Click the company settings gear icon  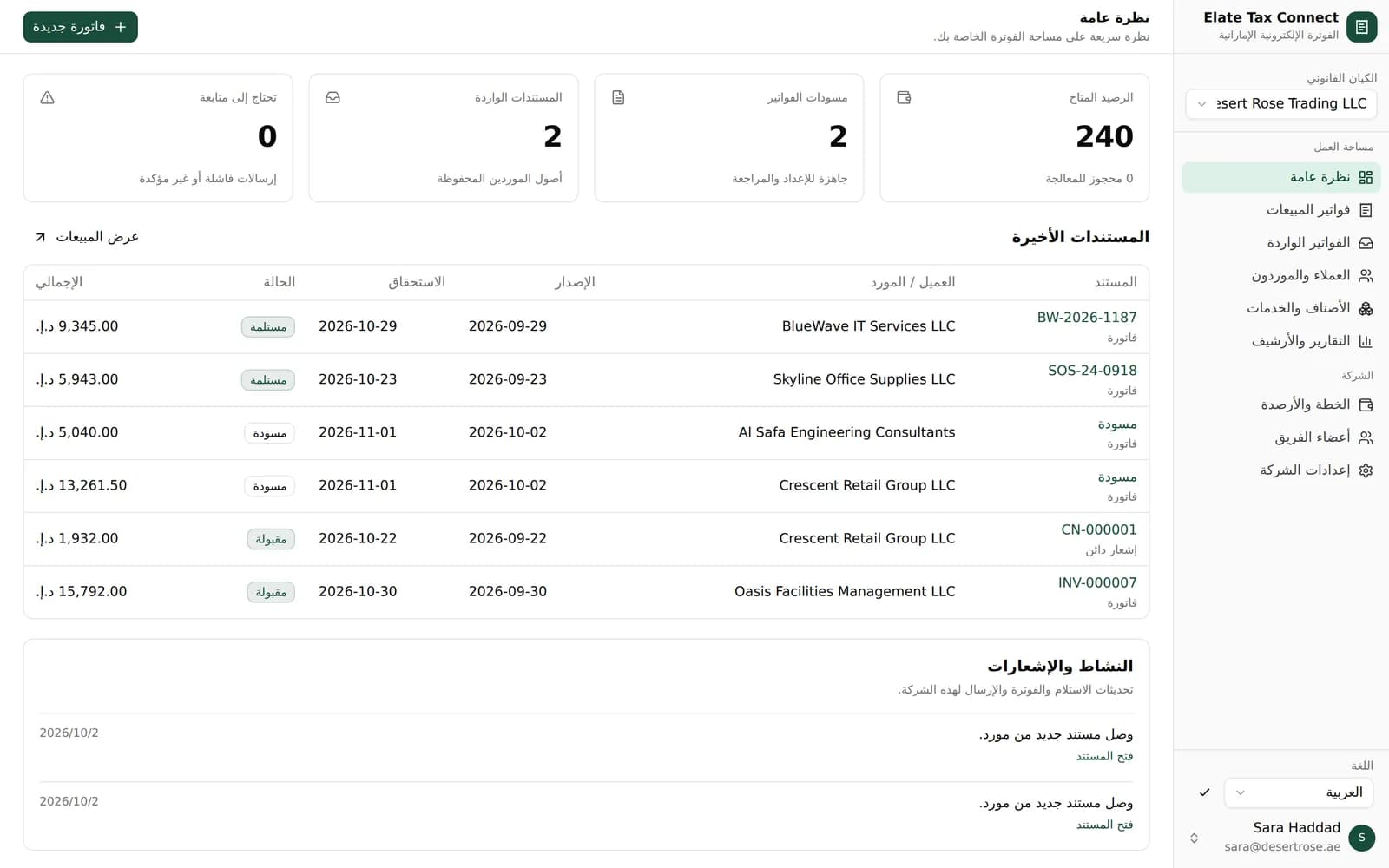[1366, 470]
